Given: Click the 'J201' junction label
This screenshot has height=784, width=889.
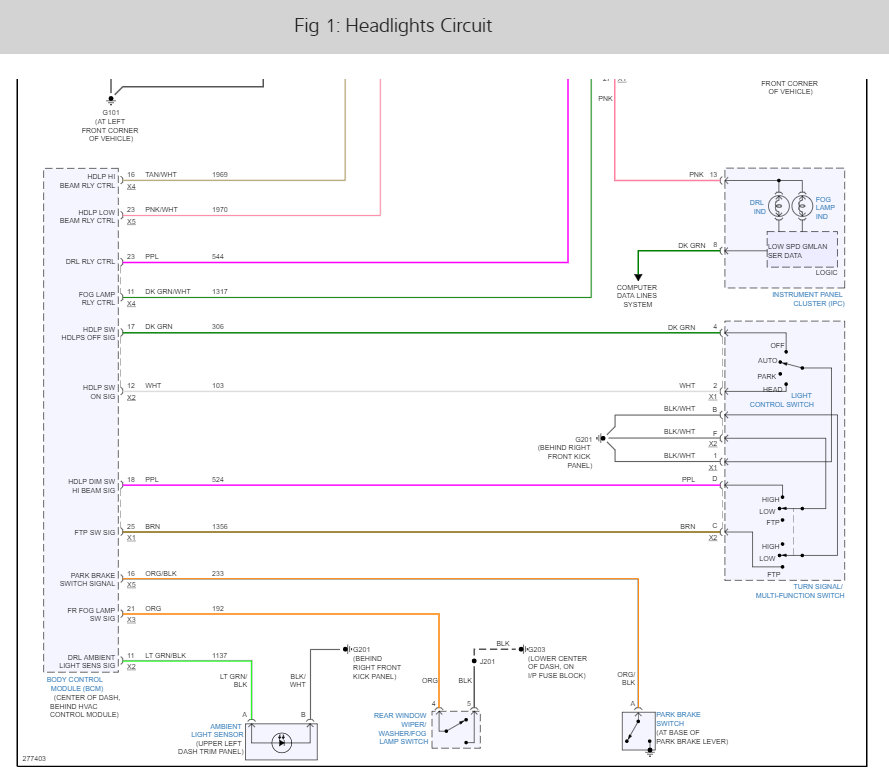Looking at the screenshot, I should click(488, 662).
